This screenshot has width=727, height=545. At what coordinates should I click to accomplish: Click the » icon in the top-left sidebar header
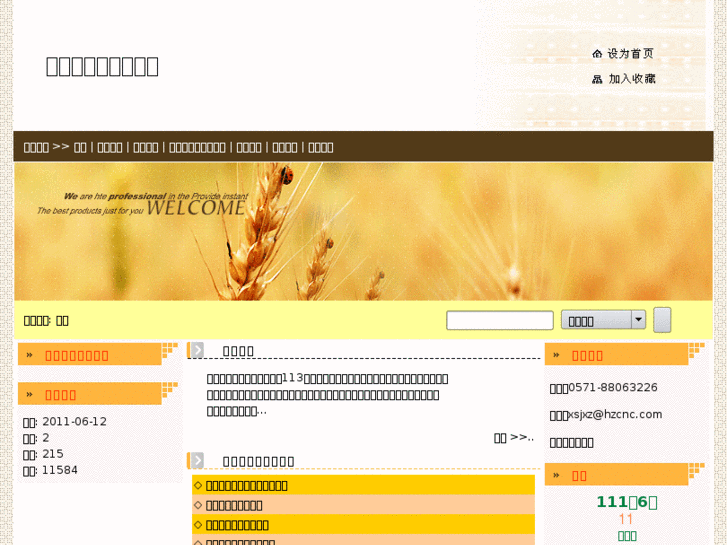pyautogui.click(x=30, y=355)
